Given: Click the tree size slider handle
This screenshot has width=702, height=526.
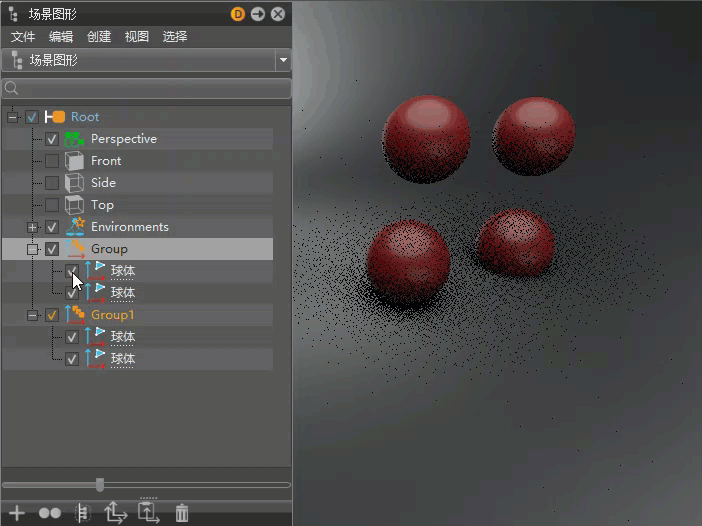Looking at the screenshot, I should point(100,484).
